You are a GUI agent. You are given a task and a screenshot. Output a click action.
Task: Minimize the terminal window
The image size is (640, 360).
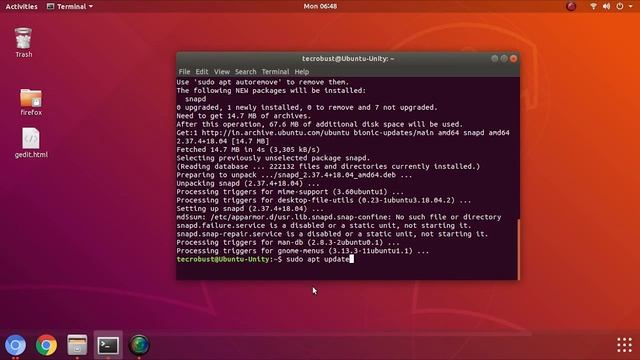click(494, 59)
